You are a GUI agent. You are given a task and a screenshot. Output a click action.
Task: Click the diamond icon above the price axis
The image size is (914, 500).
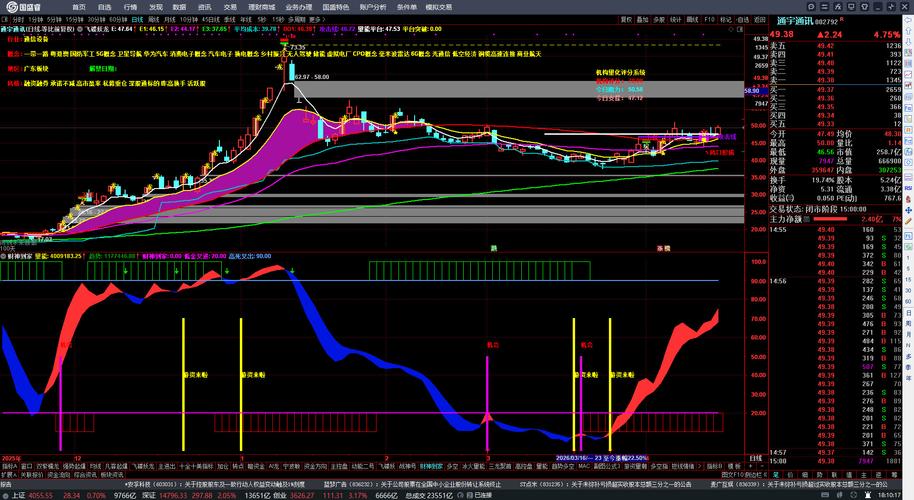(731, 29)
